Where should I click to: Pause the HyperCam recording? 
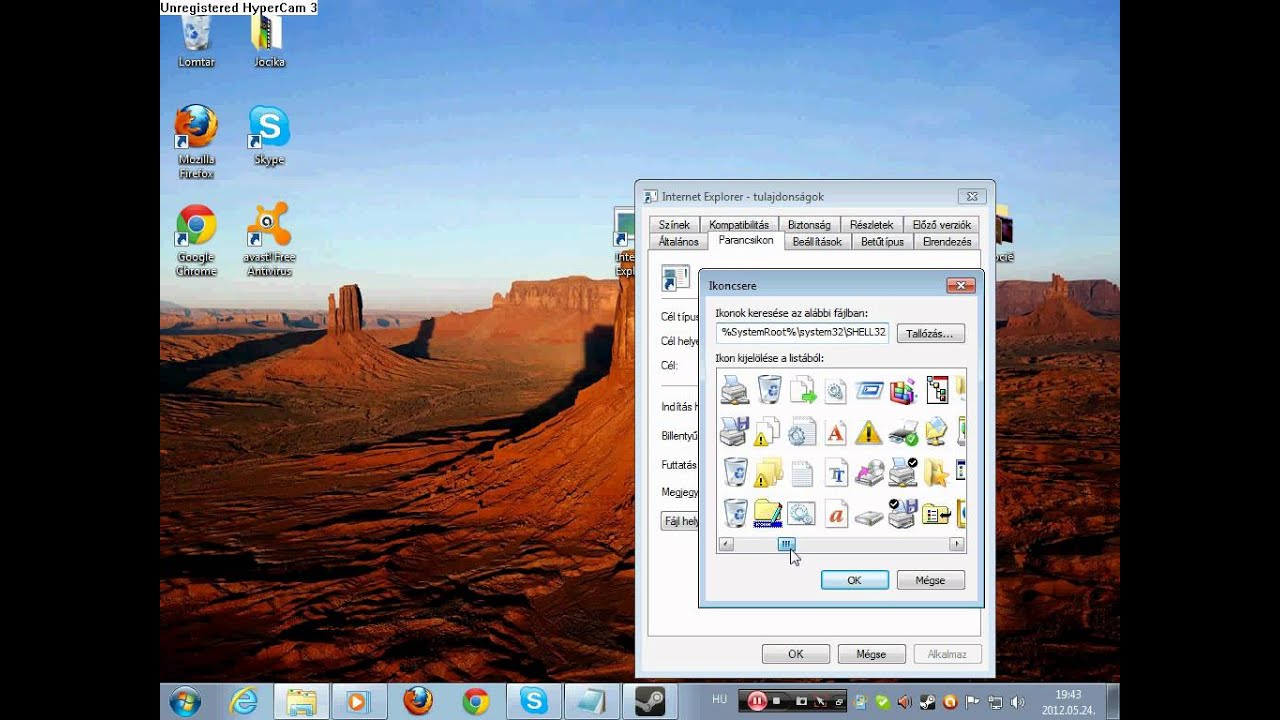tap(757, 701)
